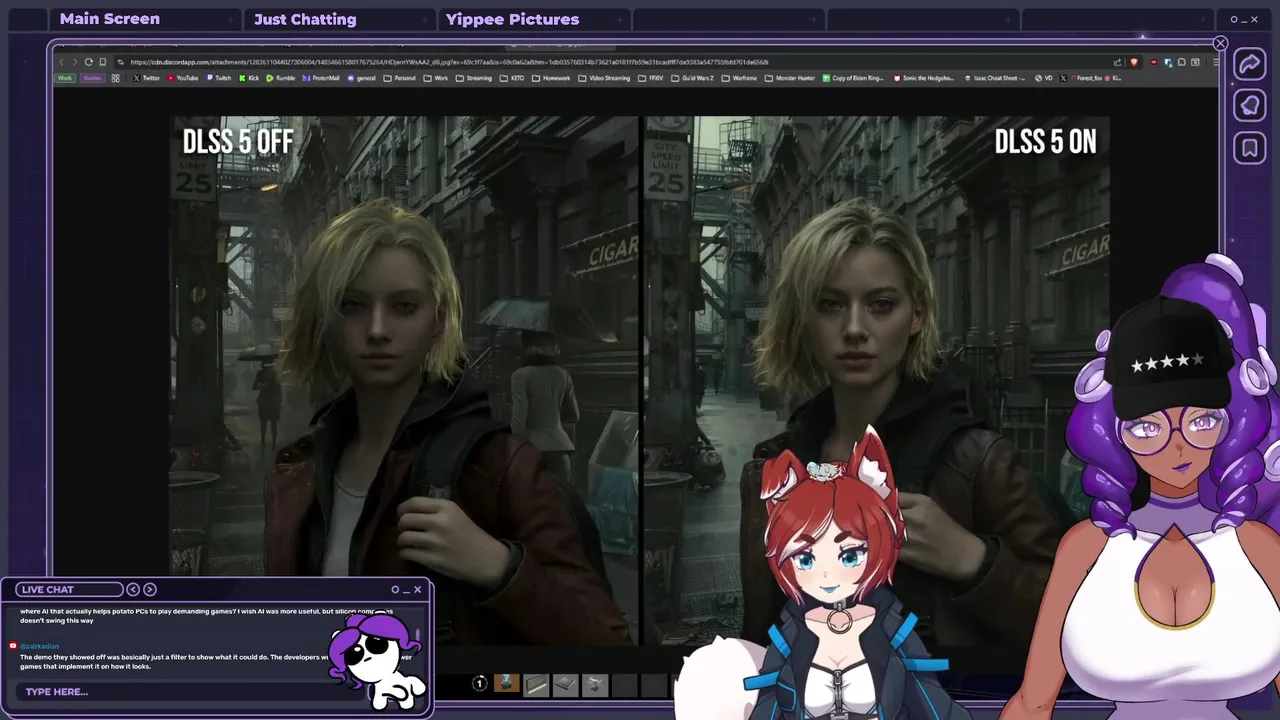Click the Discord CDN URL in address bar
Viewport: 1280px width, 720px height.
tap(449, 62)
